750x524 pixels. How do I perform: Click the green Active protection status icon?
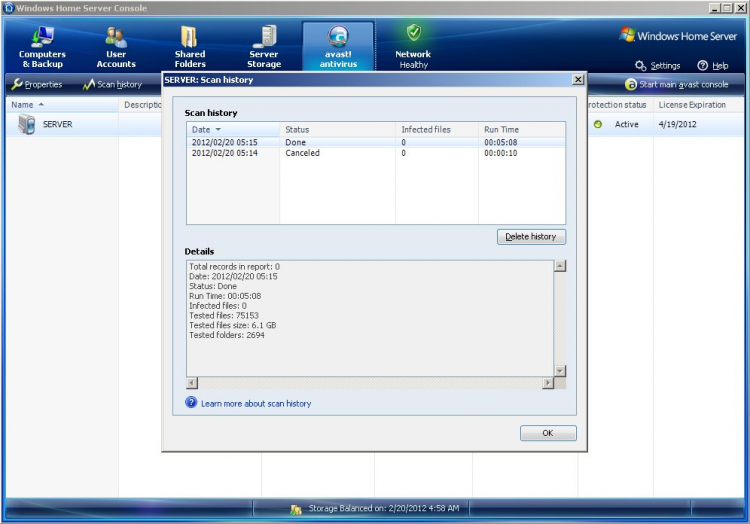(x=597, y=124)
